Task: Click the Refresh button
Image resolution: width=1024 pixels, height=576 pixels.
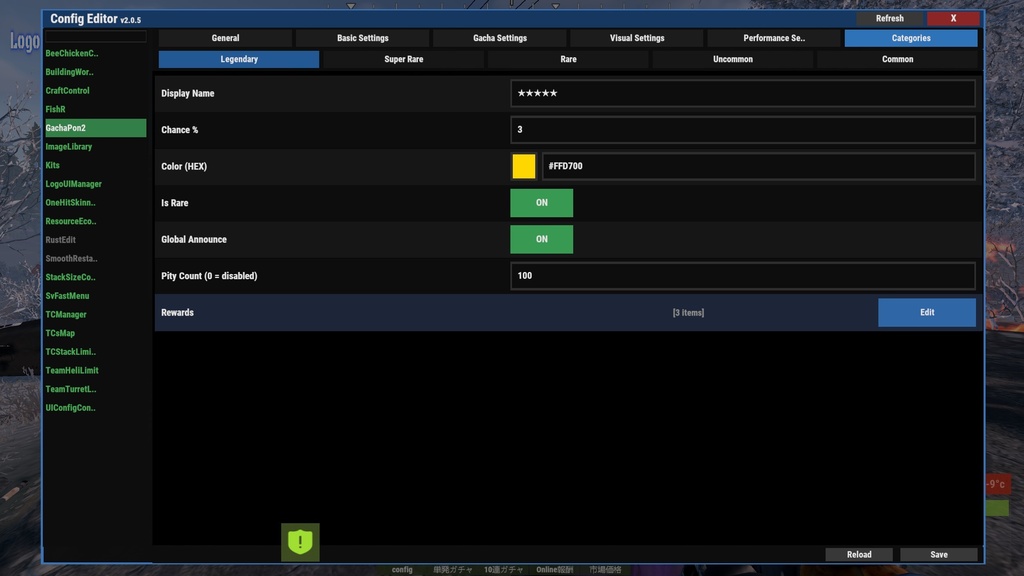Action: click(889, 18)
